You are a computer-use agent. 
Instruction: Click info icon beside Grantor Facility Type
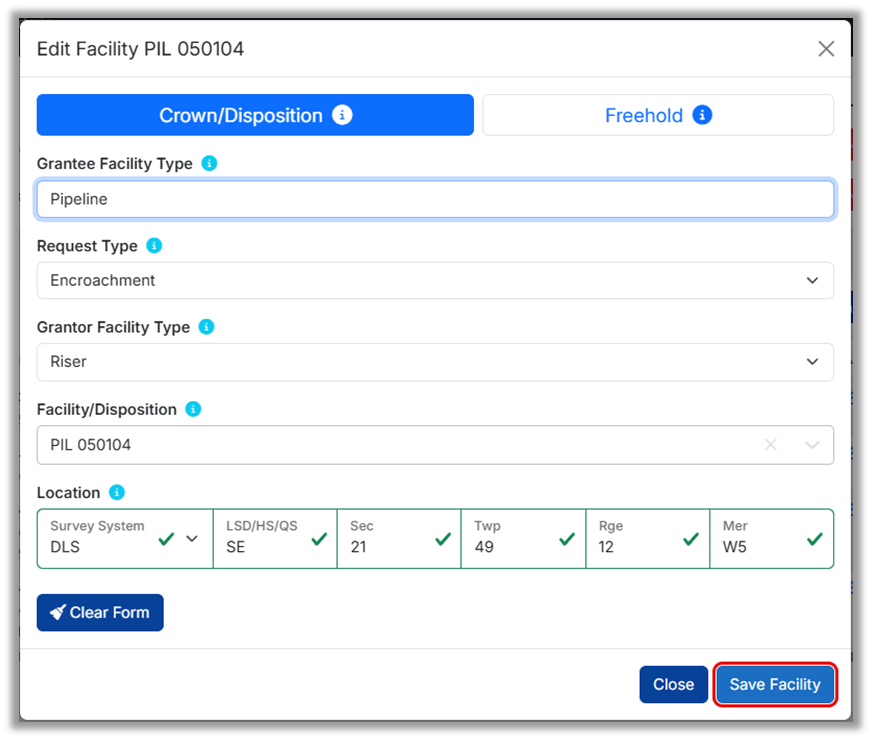[206, 327]
